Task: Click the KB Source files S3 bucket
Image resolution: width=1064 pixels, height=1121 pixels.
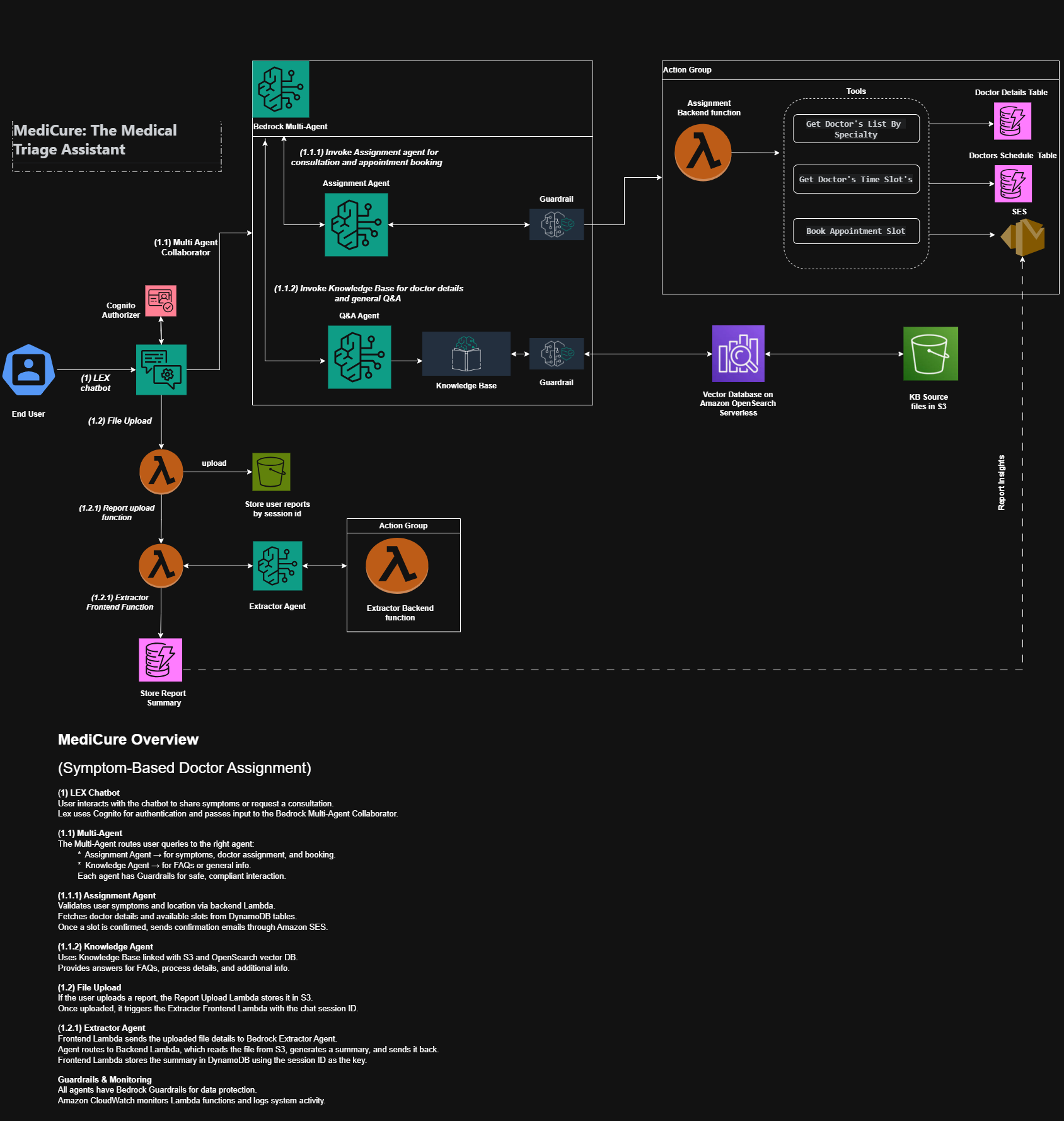Action: click(x=930, y=354)
